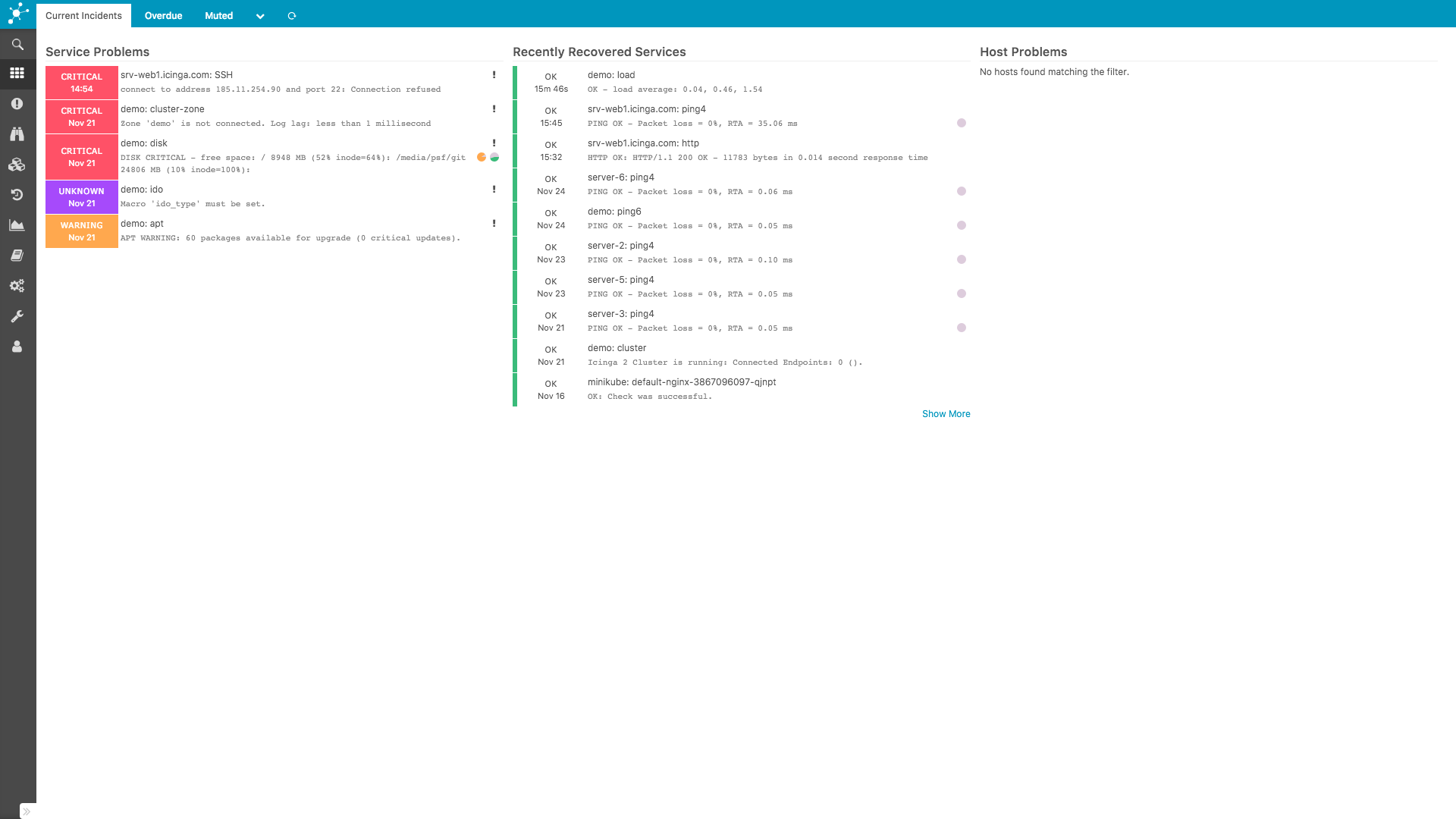Switch to the Muted tab
The height and width of the screenshot is (819, 1456).
tap(218, 15)
